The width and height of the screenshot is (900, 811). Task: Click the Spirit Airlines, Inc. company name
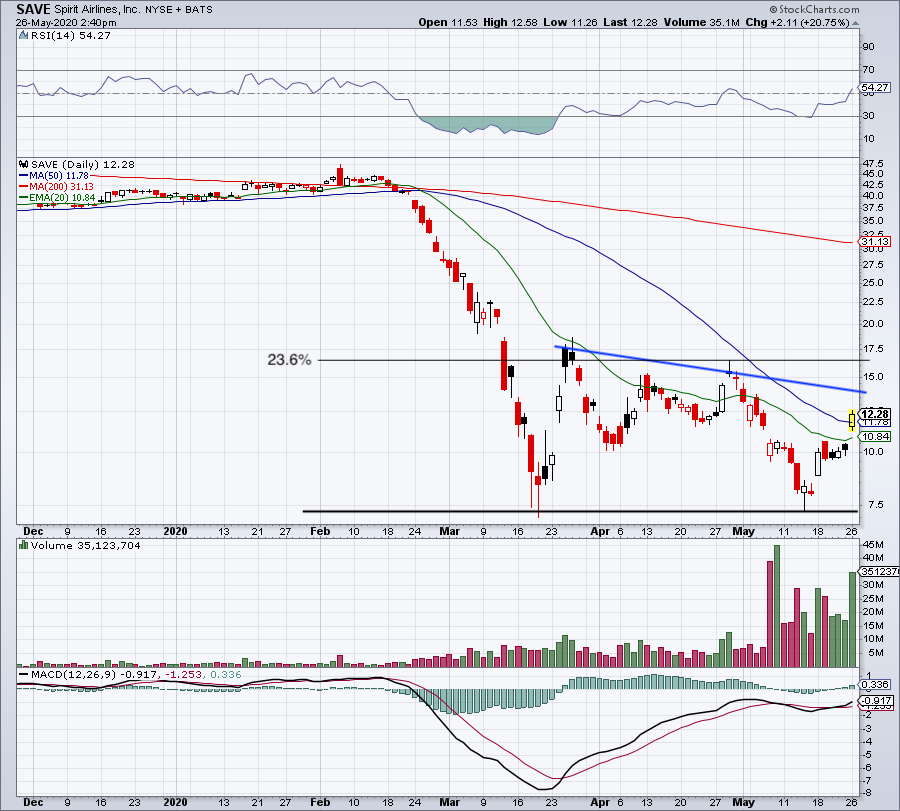(97, 10)
